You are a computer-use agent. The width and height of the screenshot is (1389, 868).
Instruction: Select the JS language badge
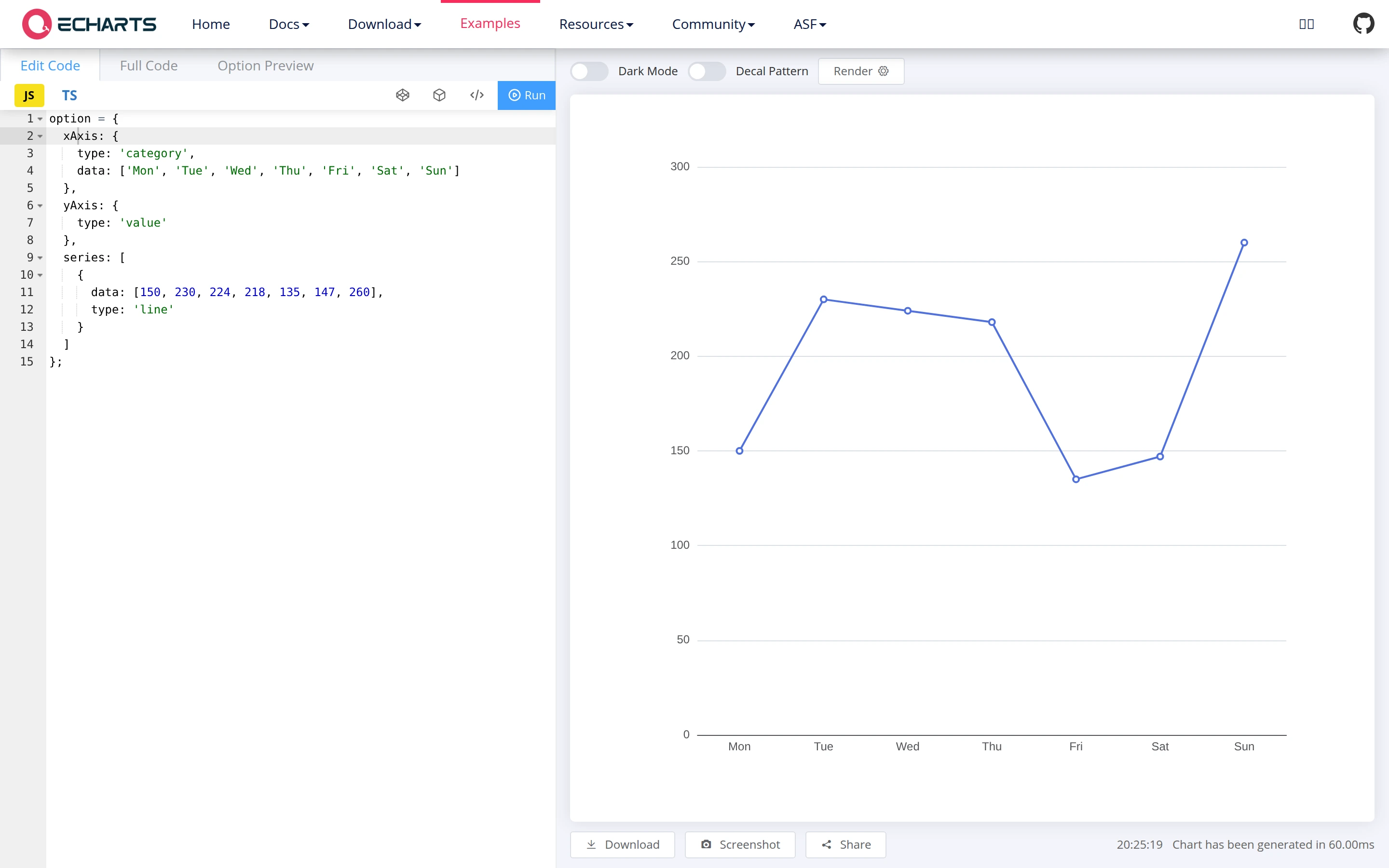pos(29,95)
